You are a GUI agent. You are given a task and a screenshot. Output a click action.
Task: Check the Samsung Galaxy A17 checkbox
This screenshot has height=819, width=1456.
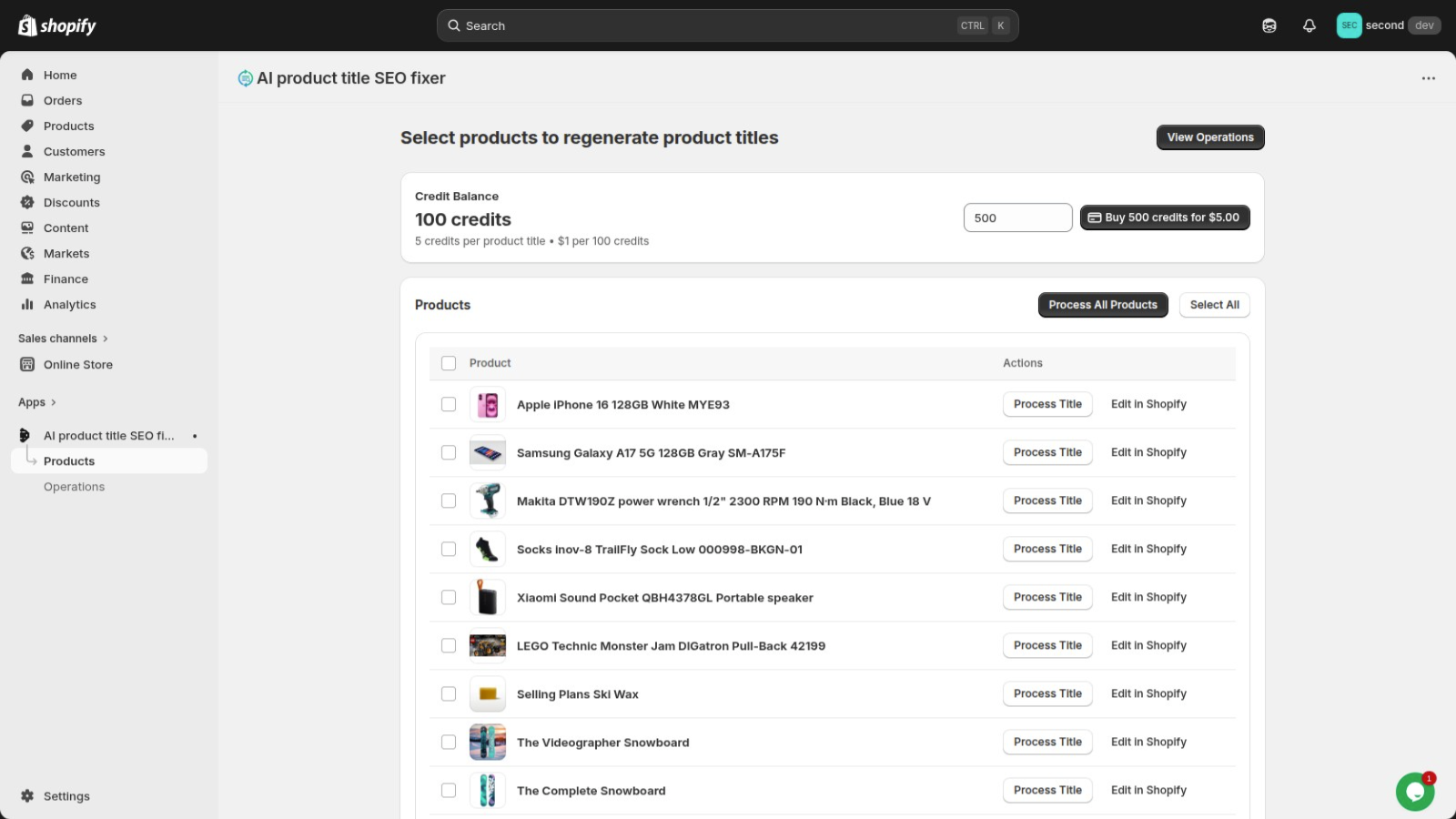449,452
